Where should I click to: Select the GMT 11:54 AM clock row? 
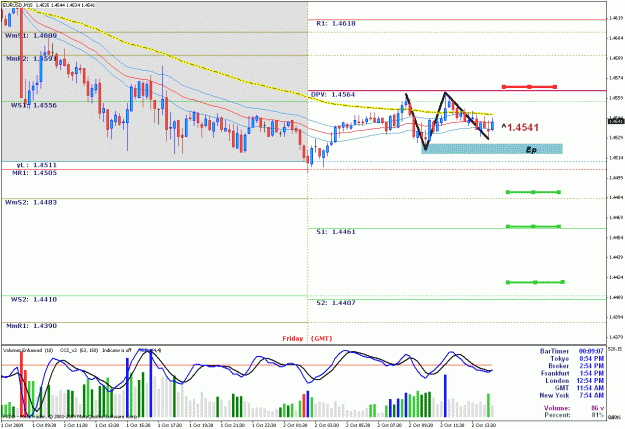[579, 388]
